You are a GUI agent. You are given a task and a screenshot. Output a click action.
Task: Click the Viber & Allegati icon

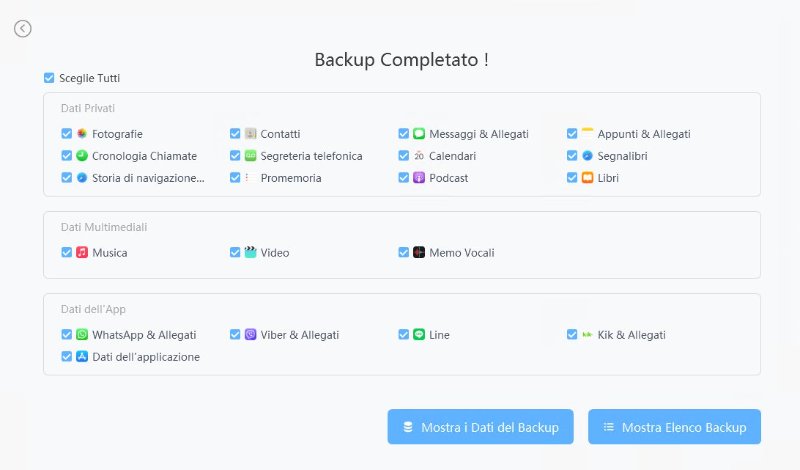coord(251,335)
